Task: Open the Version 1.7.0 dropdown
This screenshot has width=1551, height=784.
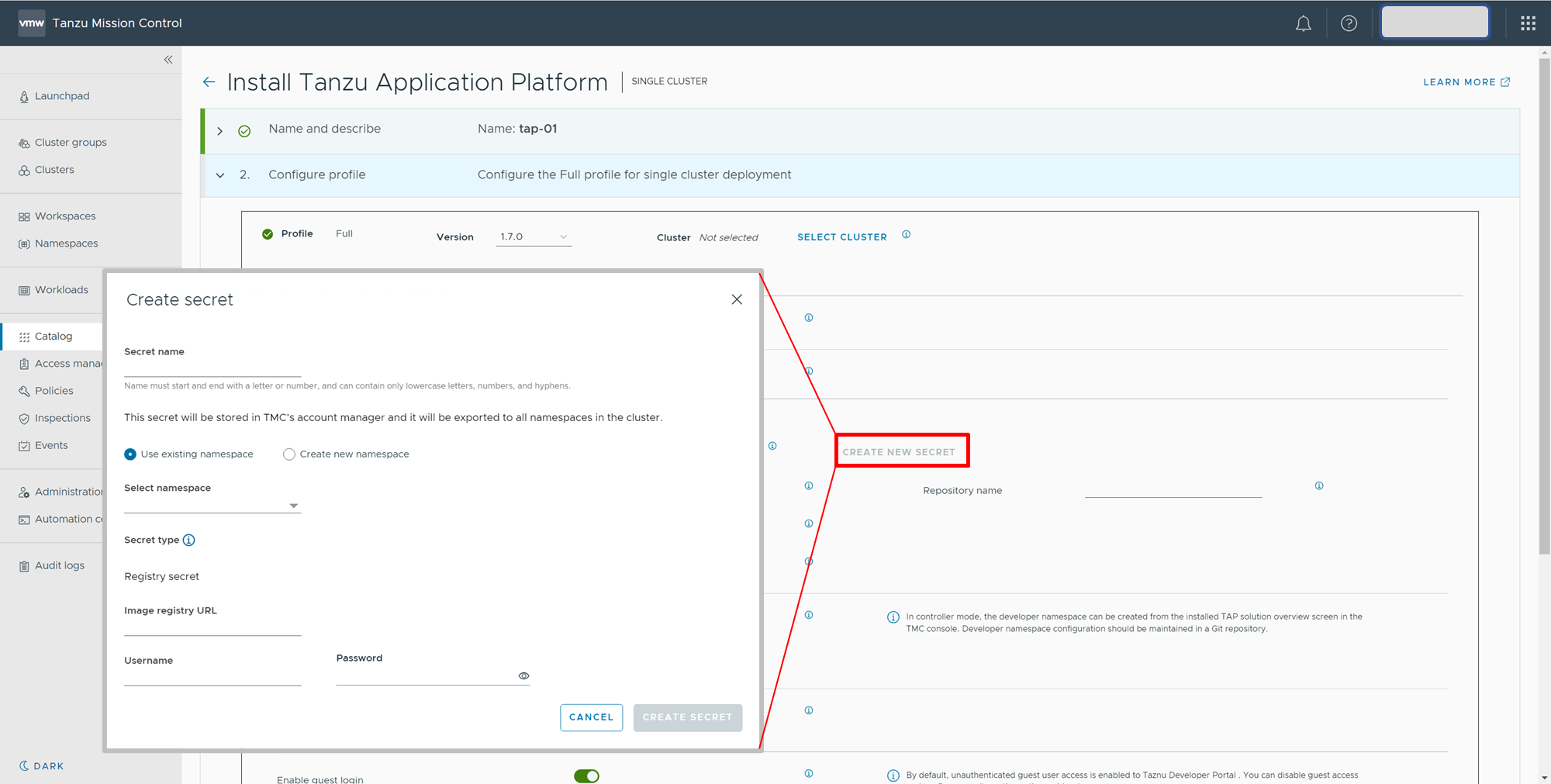Action: click(x=534, y=237)
